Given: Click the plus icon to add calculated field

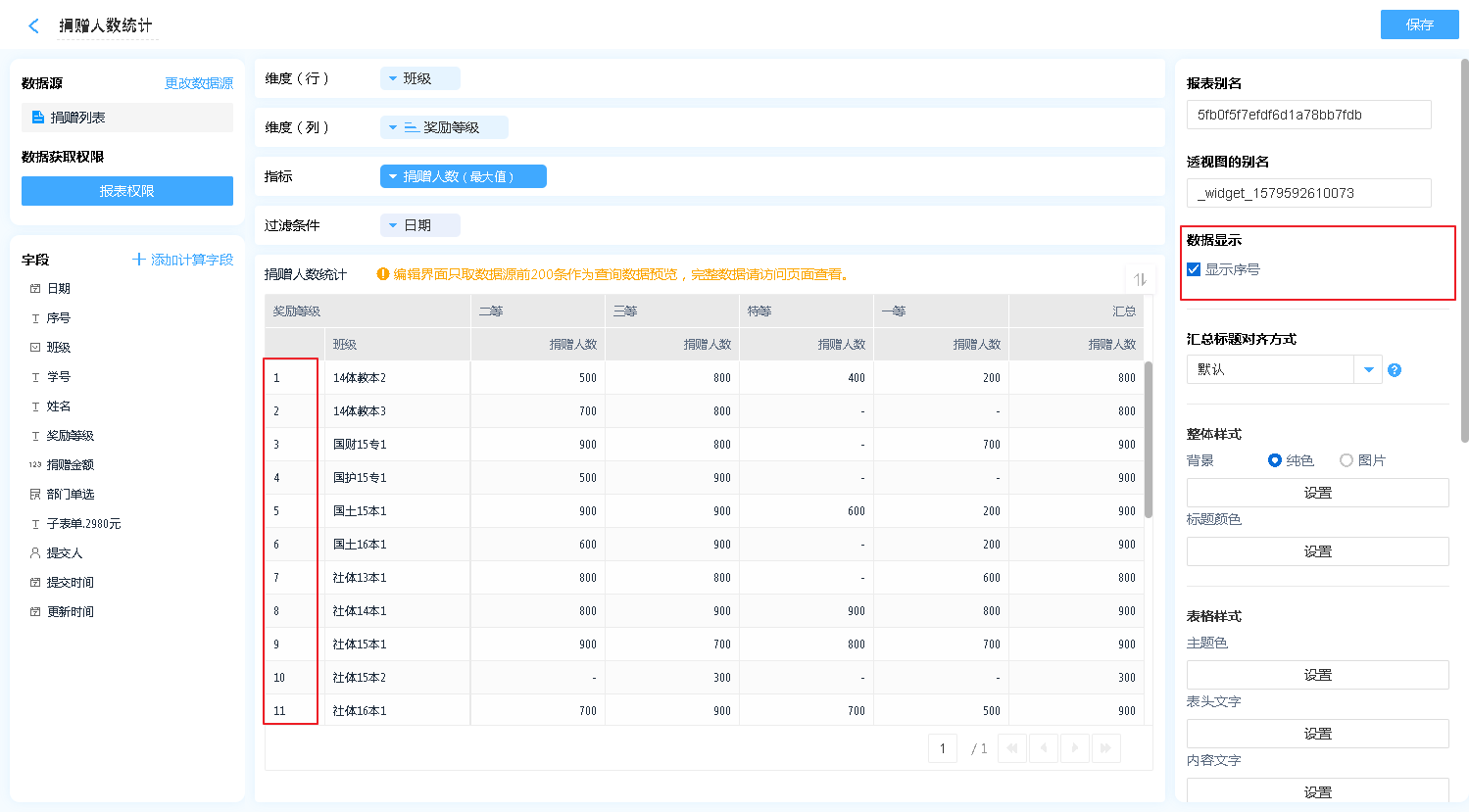Looking at the screenshot, I should pyautogui.click(x=139, y=260).
